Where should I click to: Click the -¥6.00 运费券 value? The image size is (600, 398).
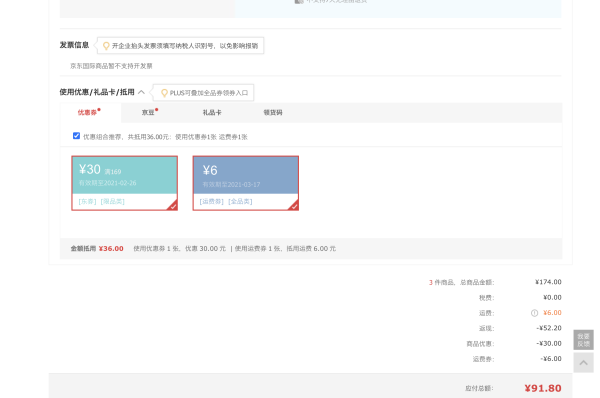[x=551, y=359]
